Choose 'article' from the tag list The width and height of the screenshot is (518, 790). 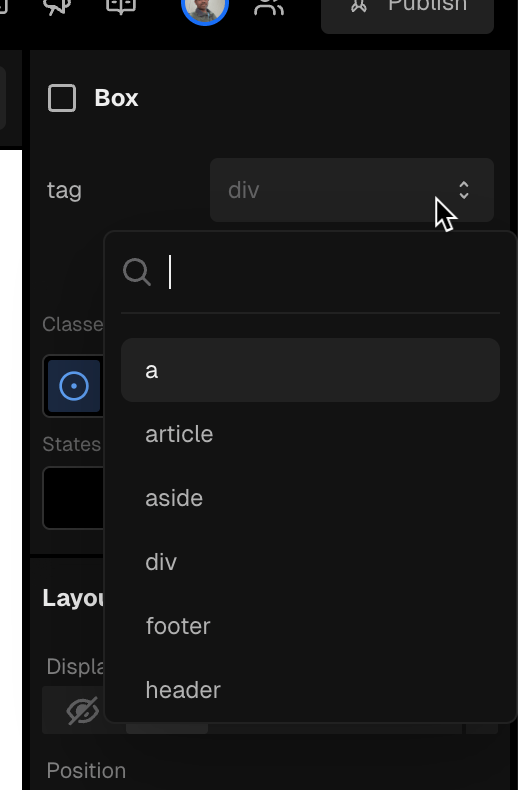[310, 434]
